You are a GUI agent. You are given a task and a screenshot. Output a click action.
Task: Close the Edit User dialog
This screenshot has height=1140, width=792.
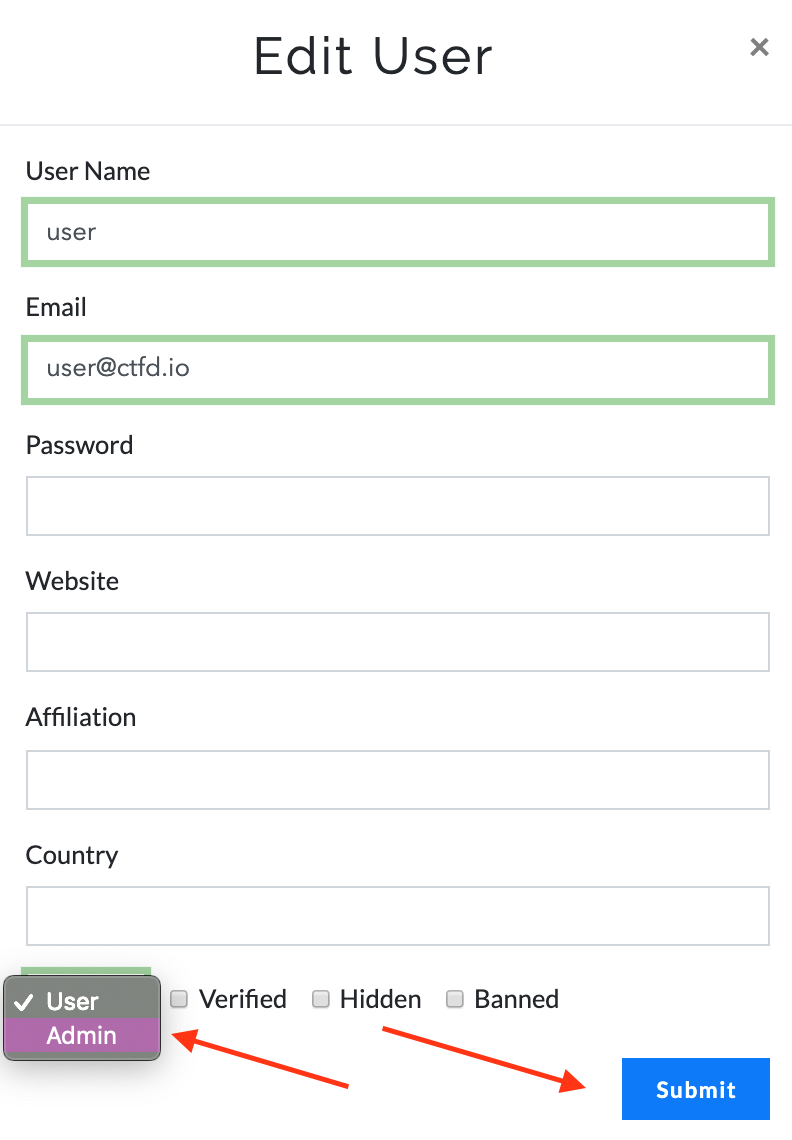pos(759,47)
